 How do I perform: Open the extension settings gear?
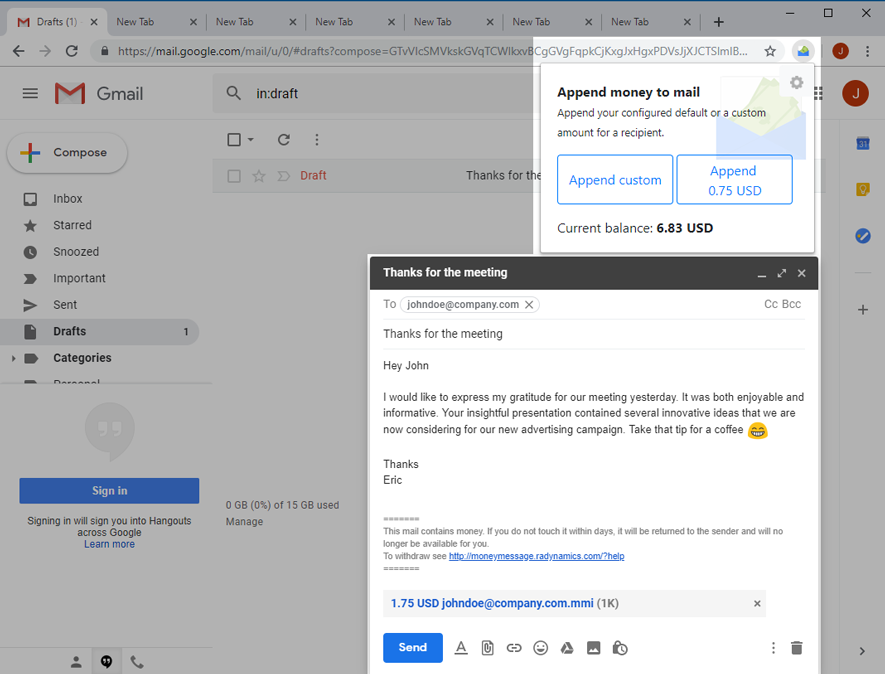click(x=796, y=82)
